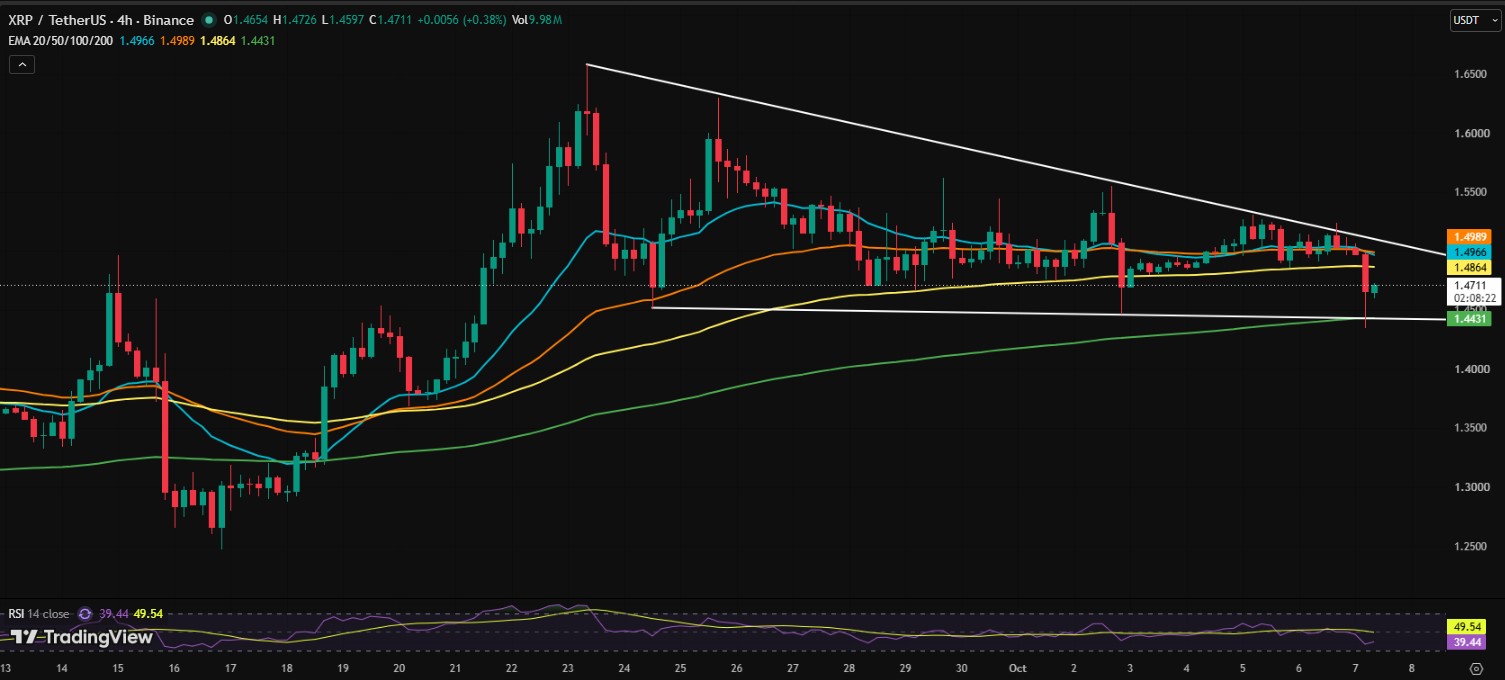Click the purple RSI loop icon

pos(84,614)
